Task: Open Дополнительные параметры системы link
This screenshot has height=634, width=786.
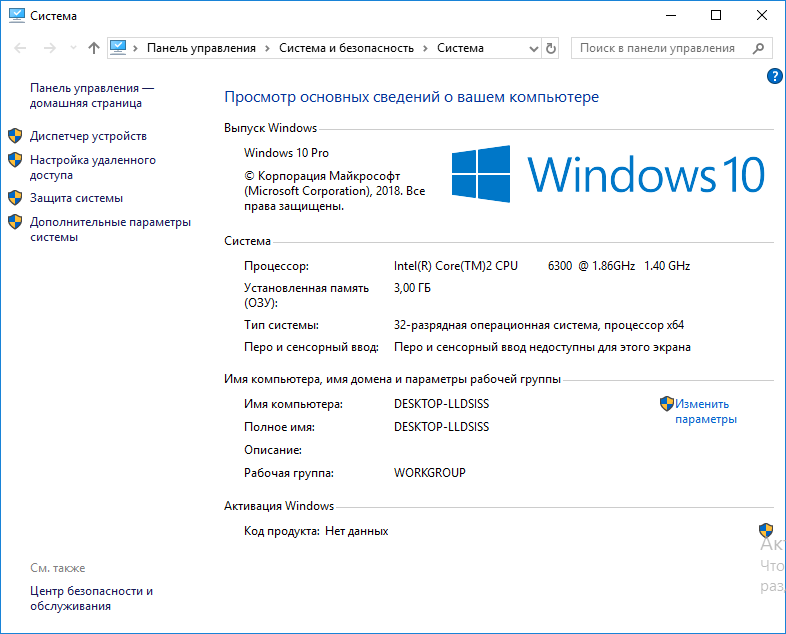Action: click(x=110, y=230)
